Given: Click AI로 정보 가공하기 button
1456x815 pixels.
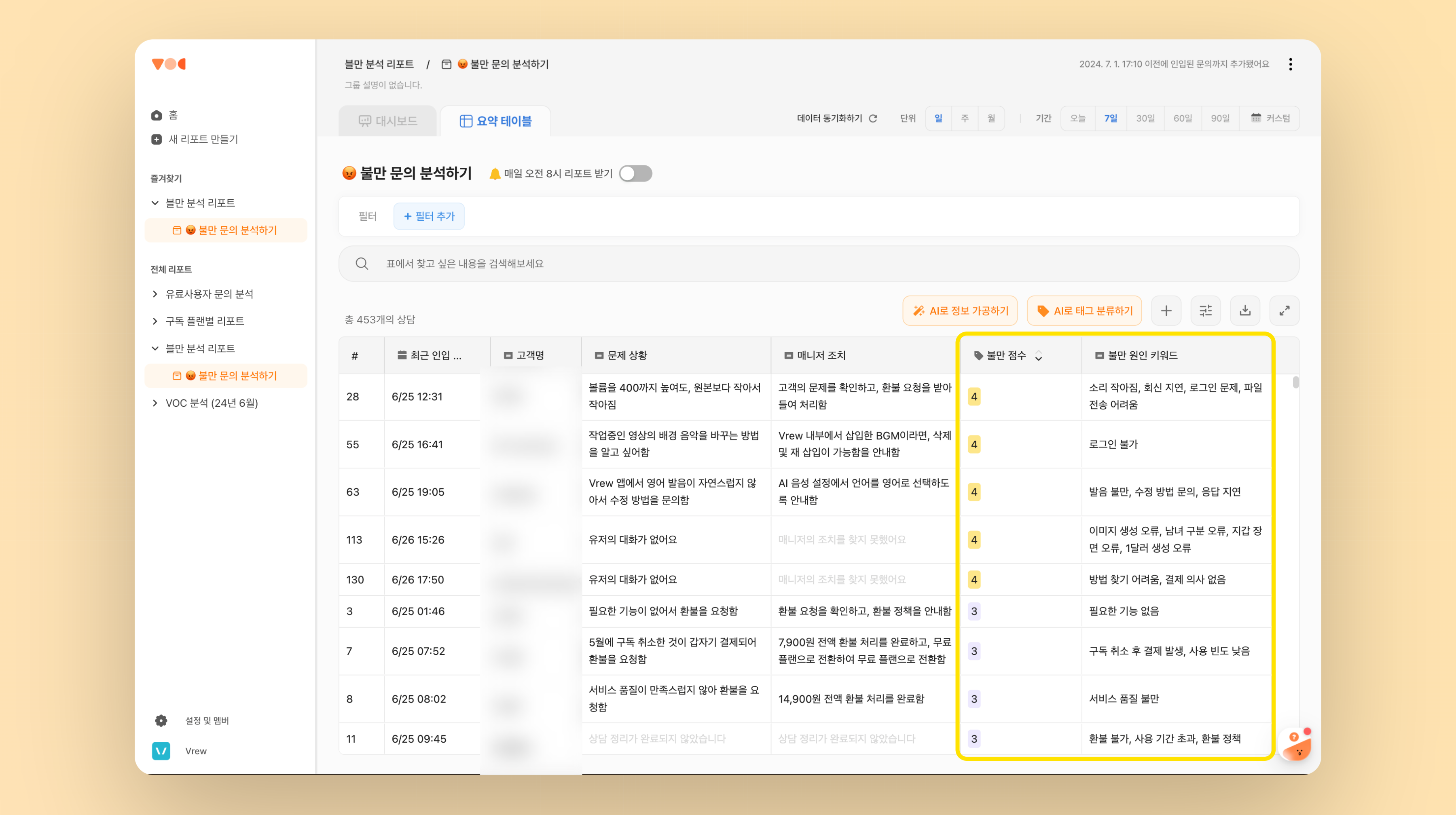Looking at the screenshot, I should coord(960,310).
